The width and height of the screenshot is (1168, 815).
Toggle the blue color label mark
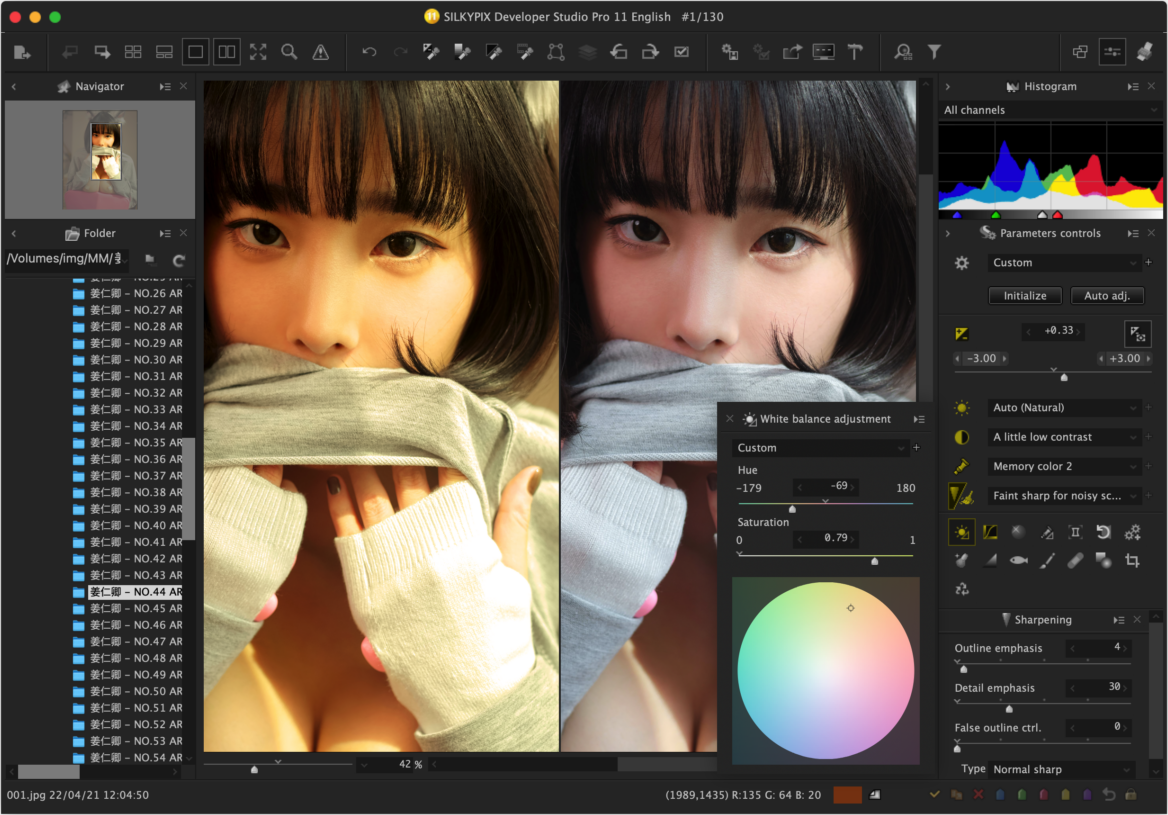tap(1000, 795)
